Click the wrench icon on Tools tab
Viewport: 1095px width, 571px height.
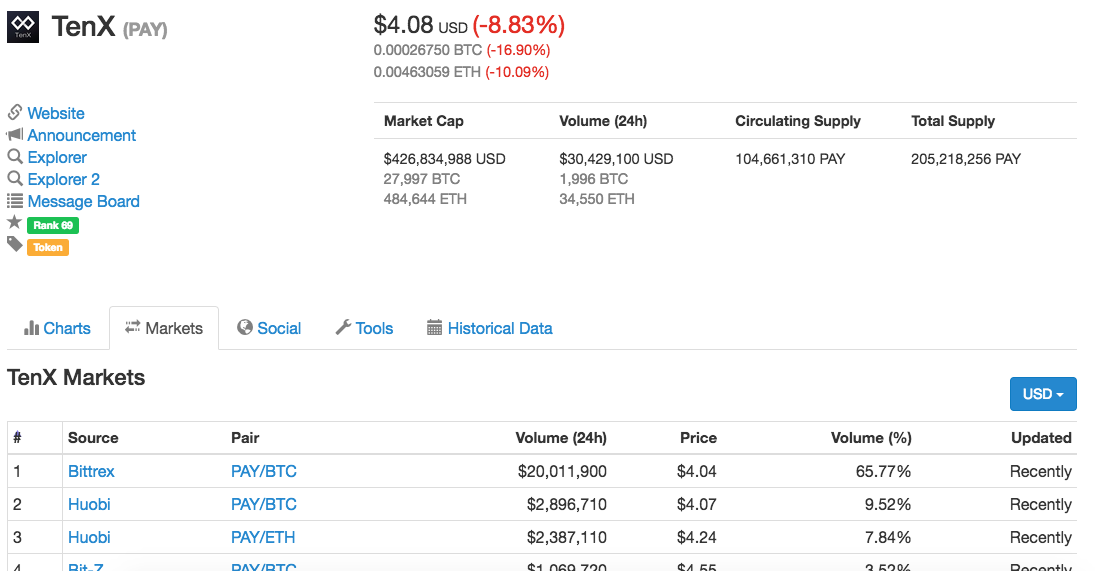(x=343, y=327)
